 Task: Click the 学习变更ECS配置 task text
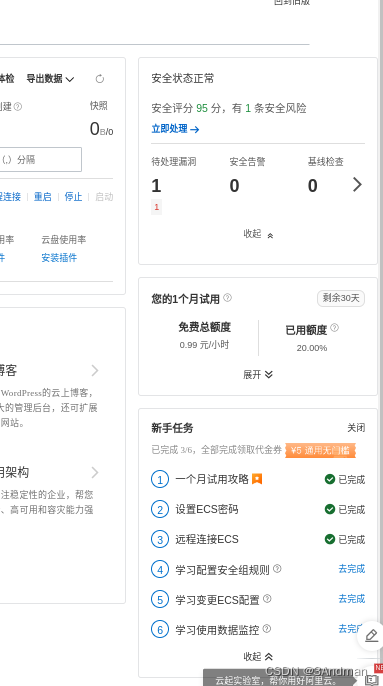218,600
